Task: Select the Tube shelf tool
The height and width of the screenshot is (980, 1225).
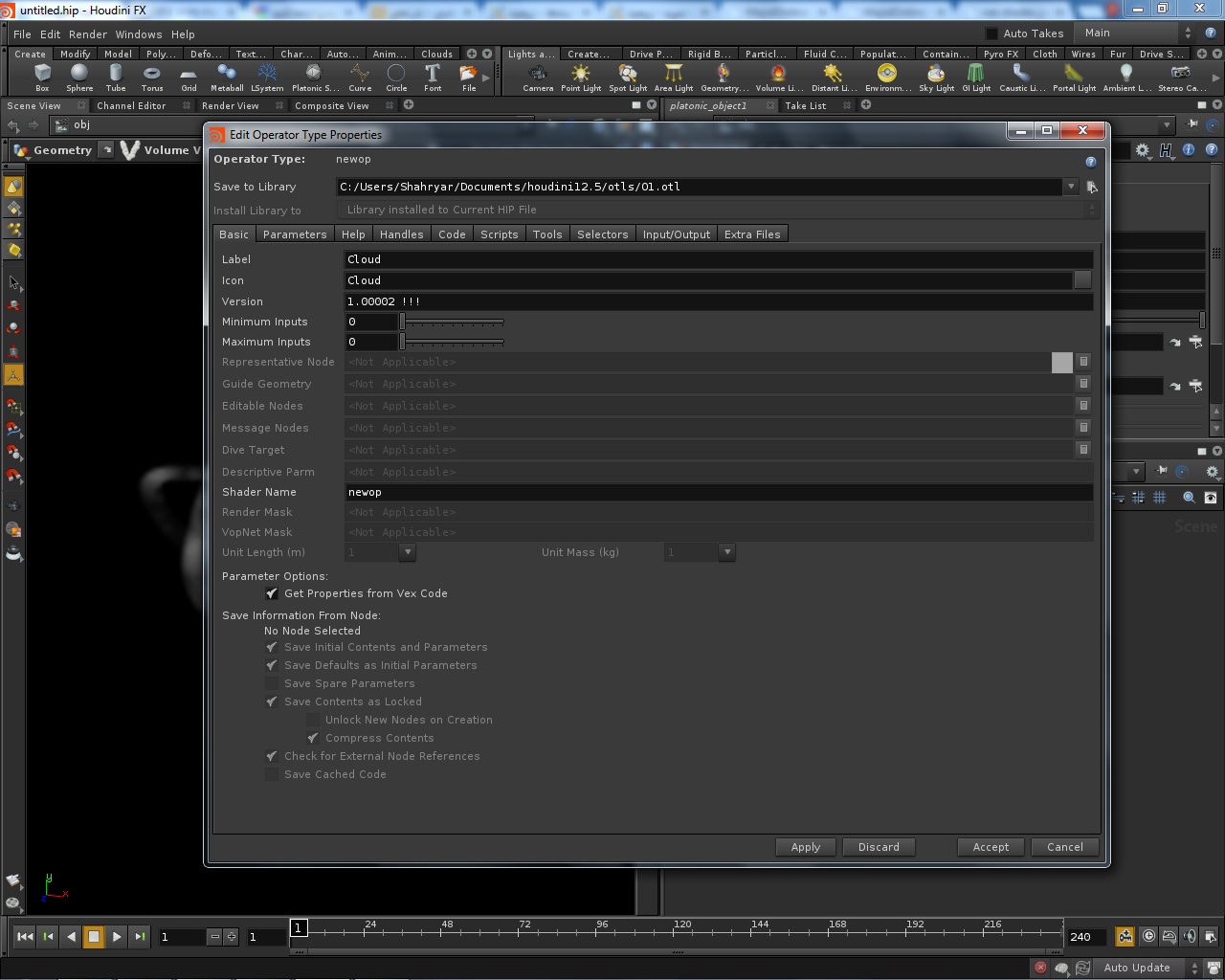Action: [116, 78]
